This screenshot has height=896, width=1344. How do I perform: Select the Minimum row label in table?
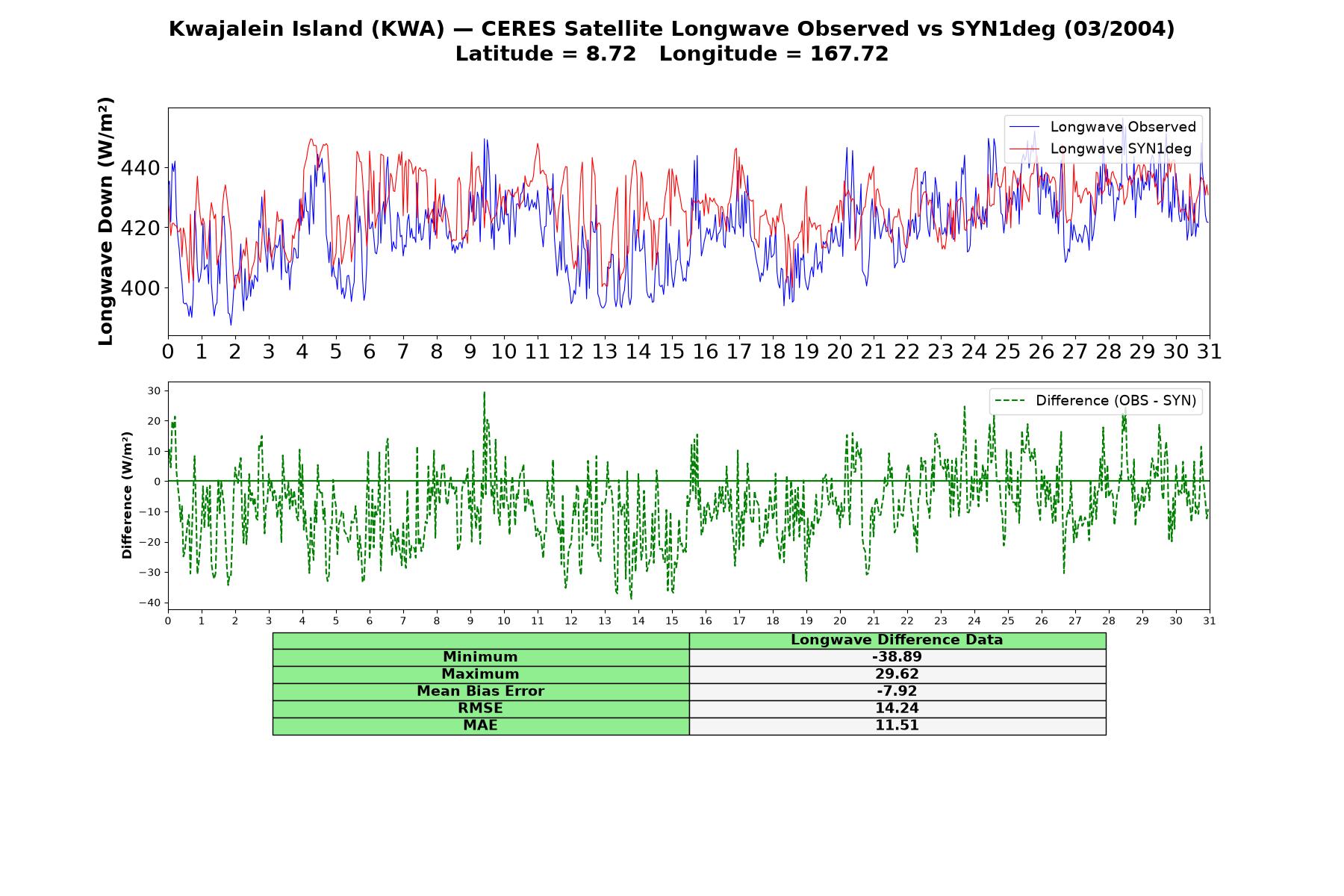(x=480, y=657)
